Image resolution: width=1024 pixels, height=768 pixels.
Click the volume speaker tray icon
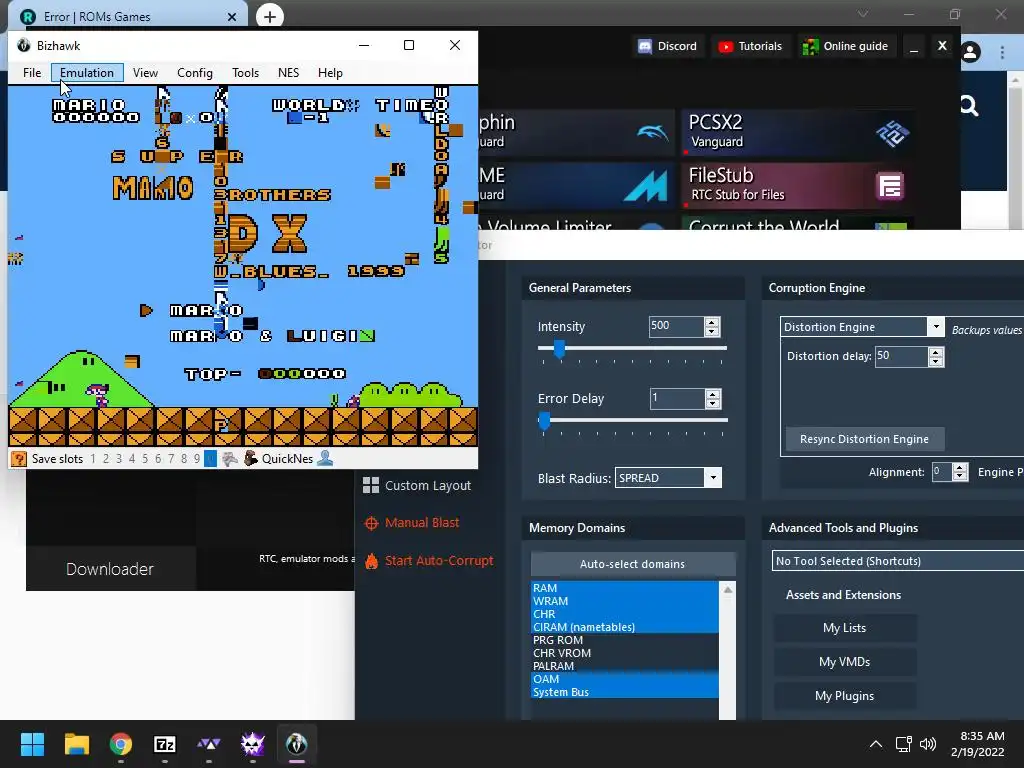(x=927, y=744)
